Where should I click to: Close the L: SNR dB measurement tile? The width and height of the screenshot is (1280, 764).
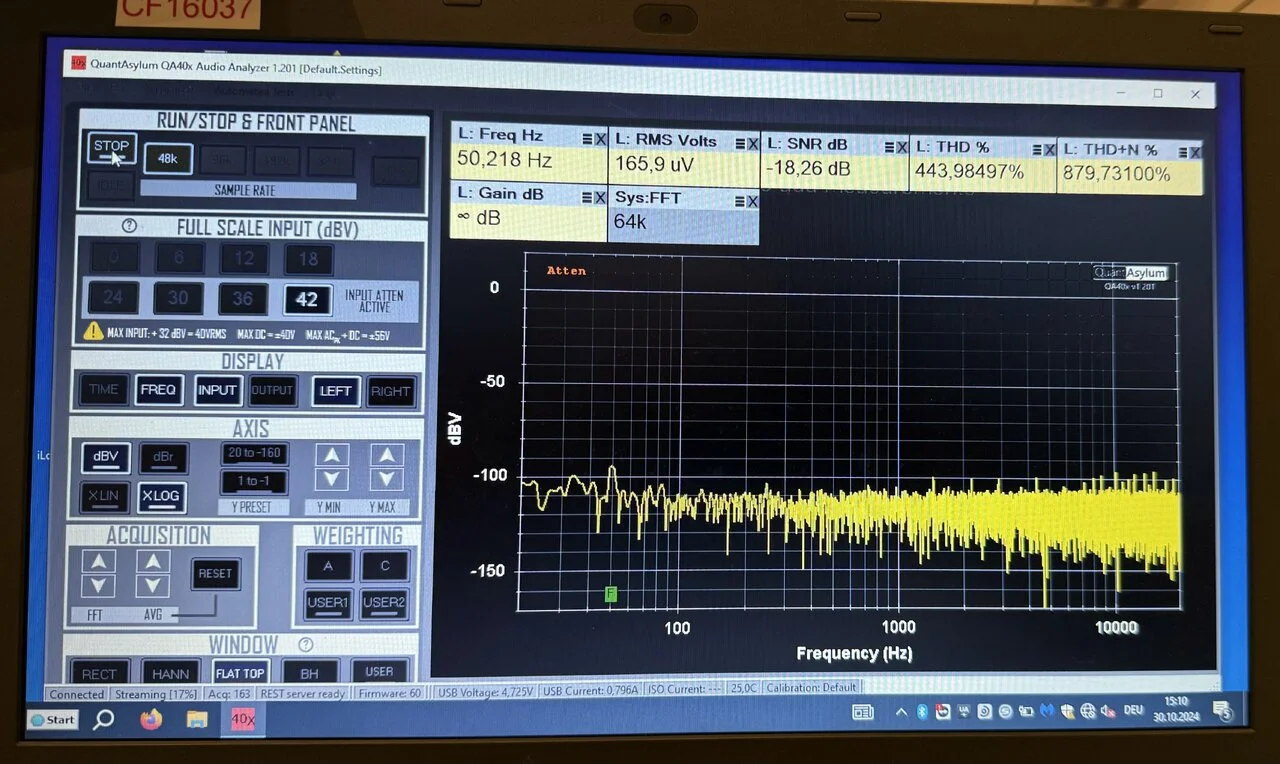pos(902,148)
